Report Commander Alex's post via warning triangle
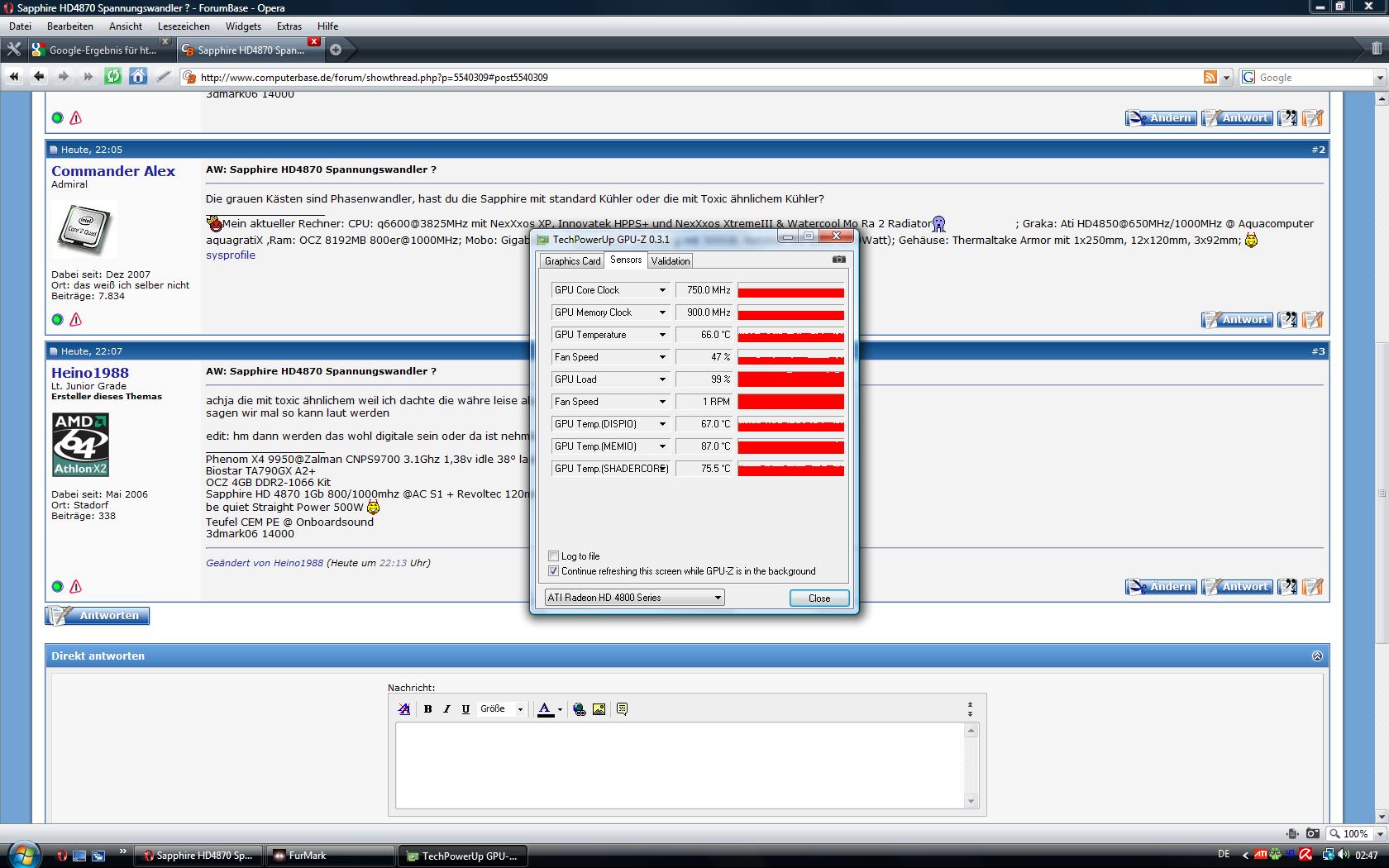The width and height of the screenshot is (1389, 868). [76, 319]
